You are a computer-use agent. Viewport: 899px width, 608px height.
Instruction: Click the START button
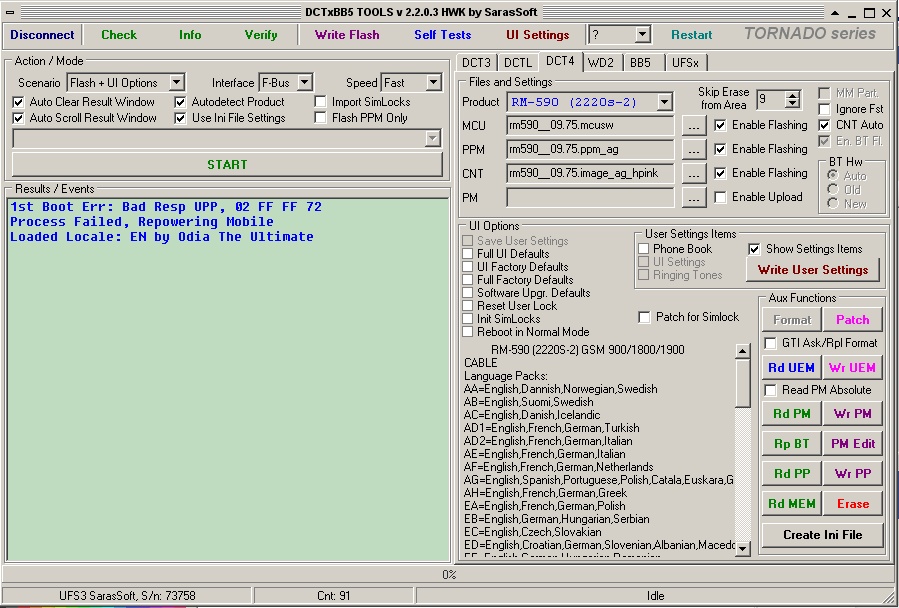coord(227,165)
